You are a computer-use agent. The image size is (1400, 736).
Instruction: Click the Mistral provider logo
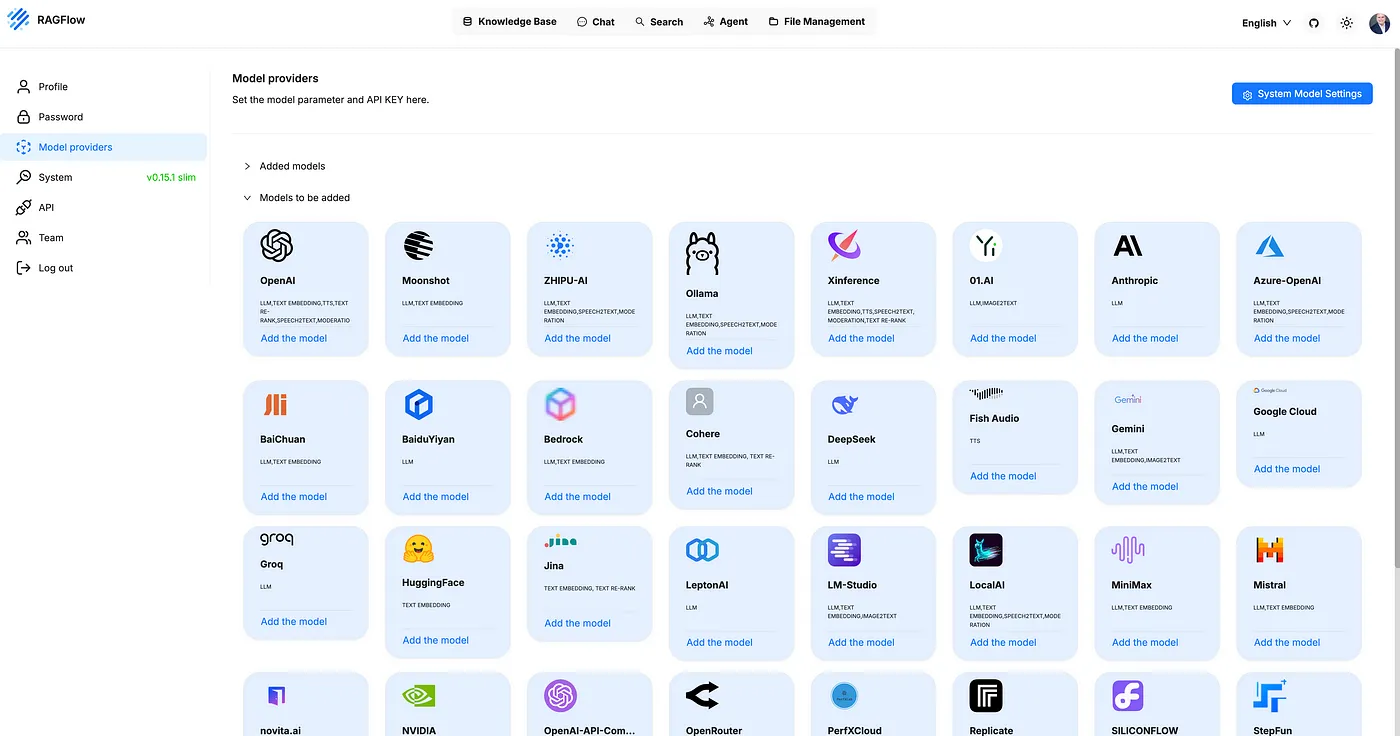tap(1270, 550)
